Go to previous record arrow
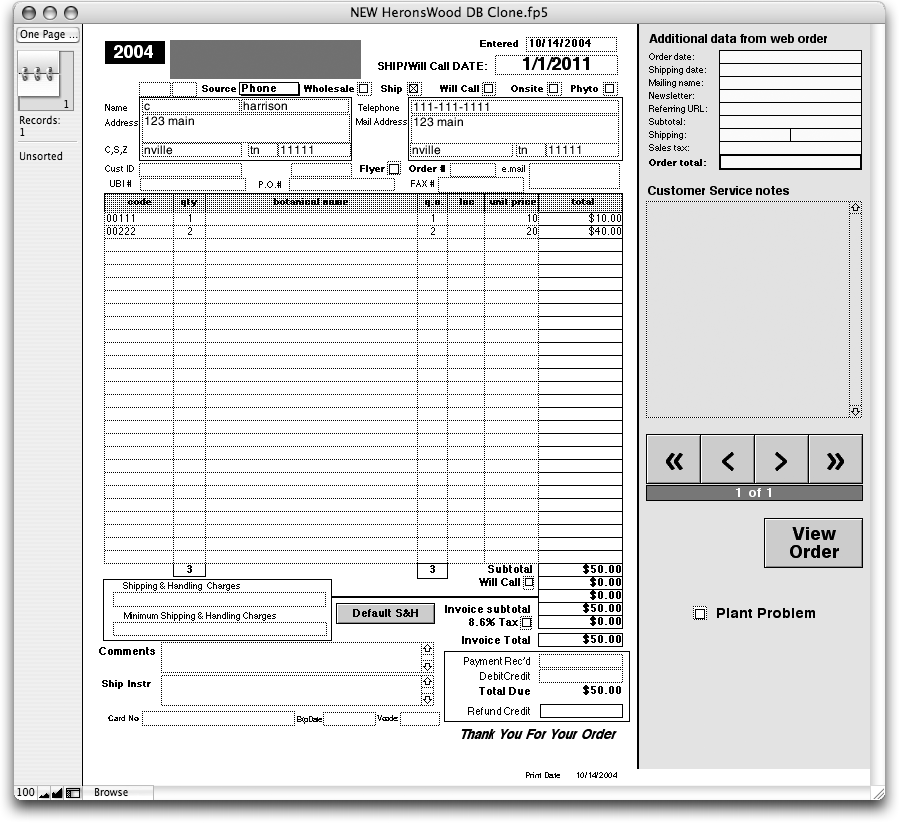899x823 pixels. (728, 460)
